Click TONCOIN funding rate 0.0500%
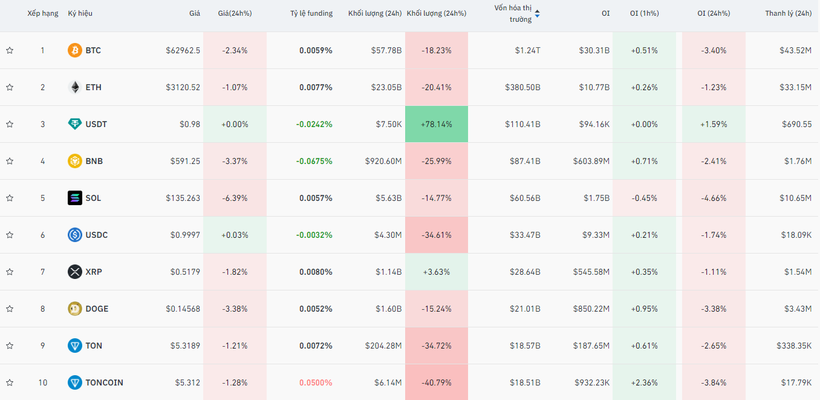The image size is (820, 400). click(316, 383)
